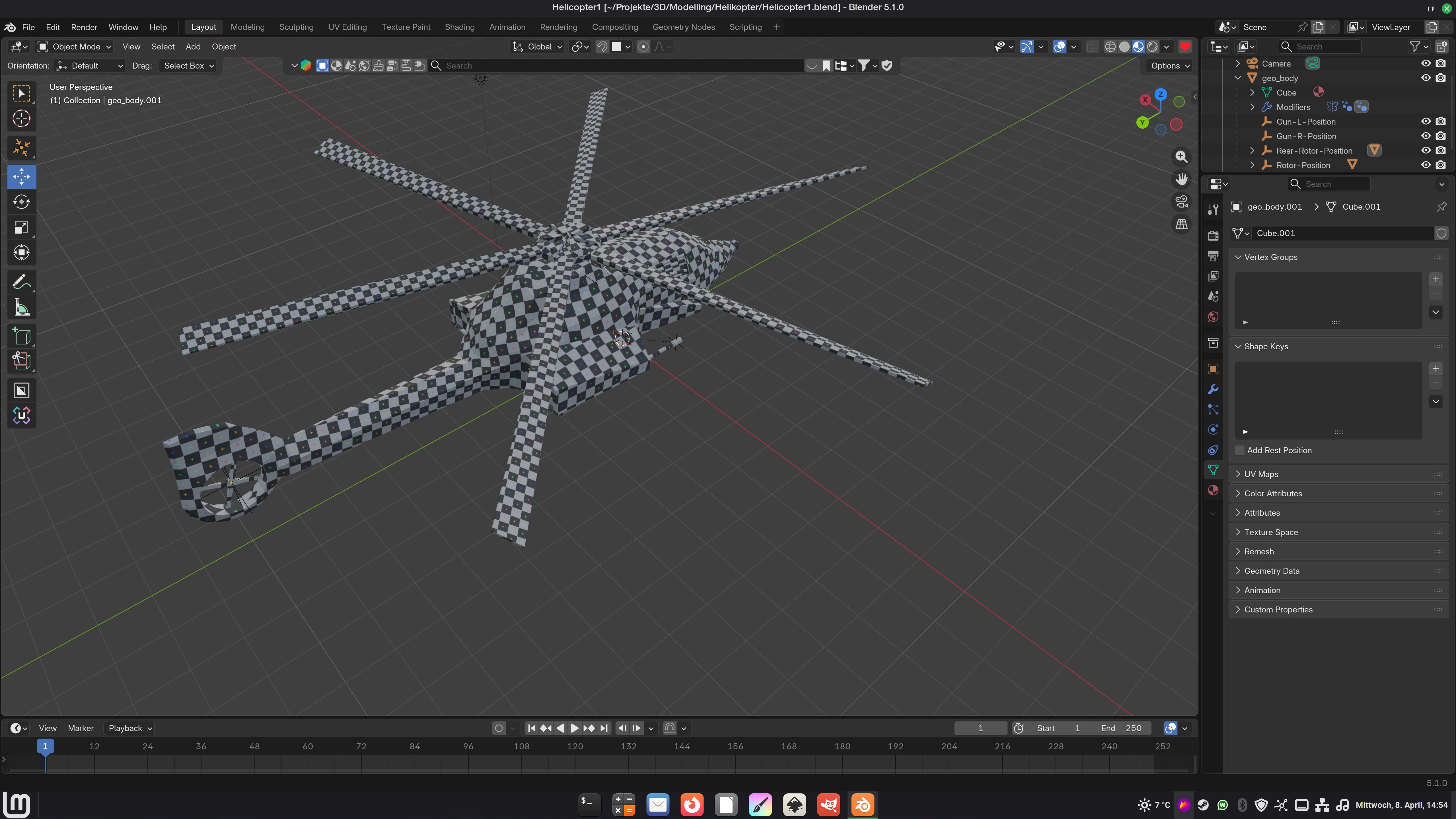The height and width of the screenshot is (819, 1456).
Task: Expand the Geometry Data panel
Action: pyautogui.click(x=1338, y=571)
